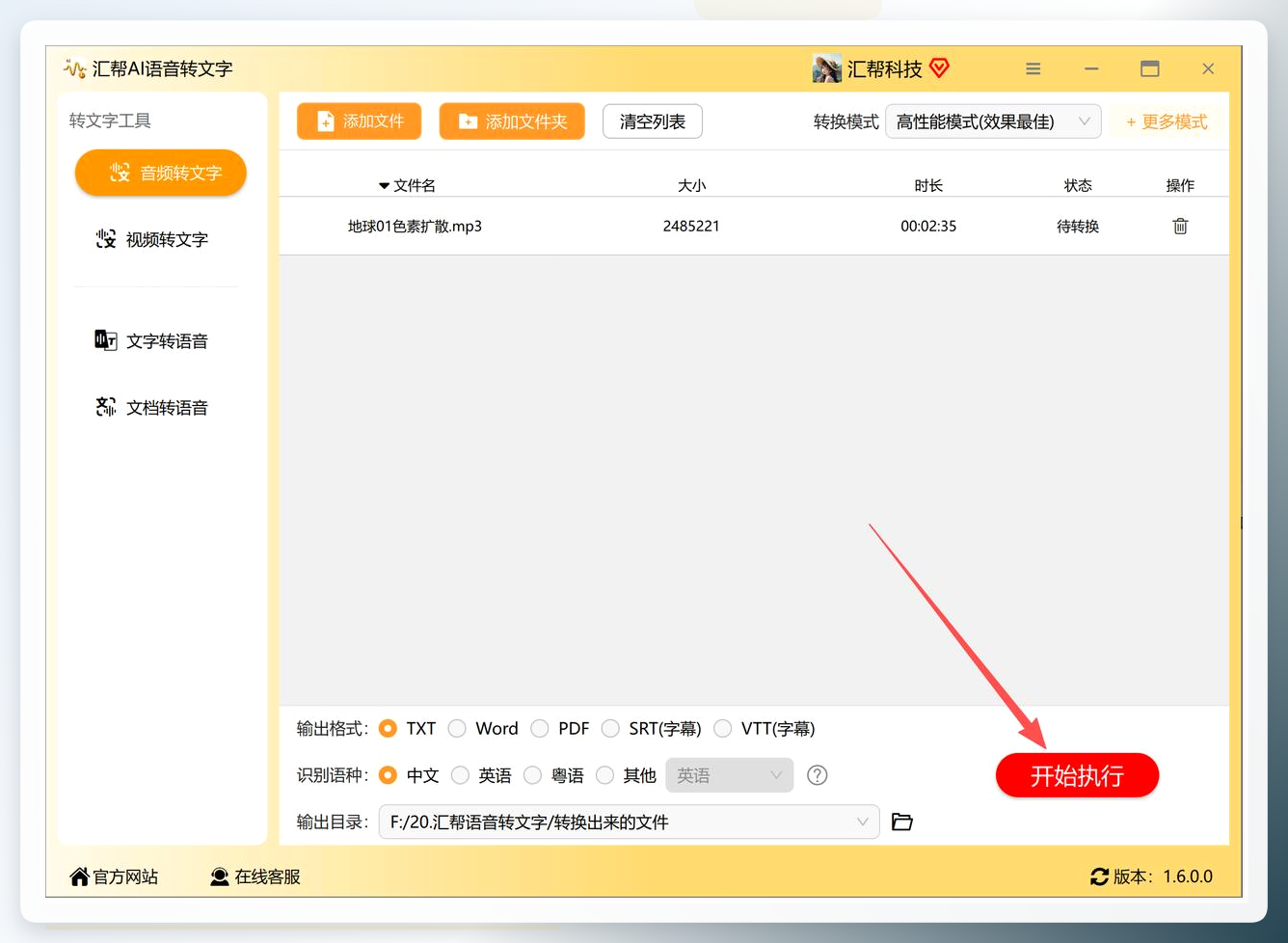Expand the 转换模式 dropdown
Screen dimensions: 1288x943
point(993,121)
